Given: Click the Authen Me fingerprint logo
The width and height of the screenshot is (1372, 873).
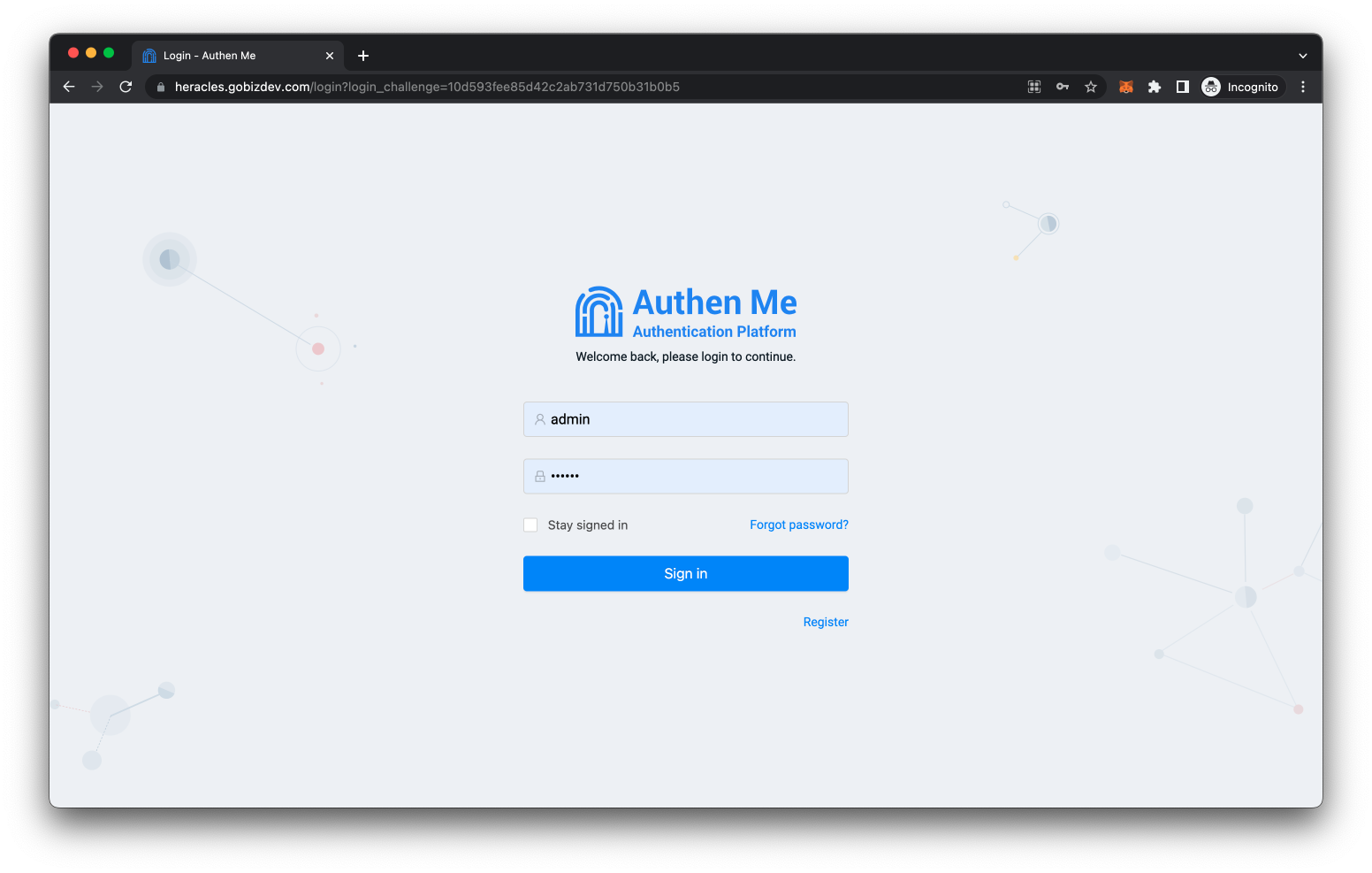Looking at the screenshot, I should pyautogui.click(x=598, y=311).
